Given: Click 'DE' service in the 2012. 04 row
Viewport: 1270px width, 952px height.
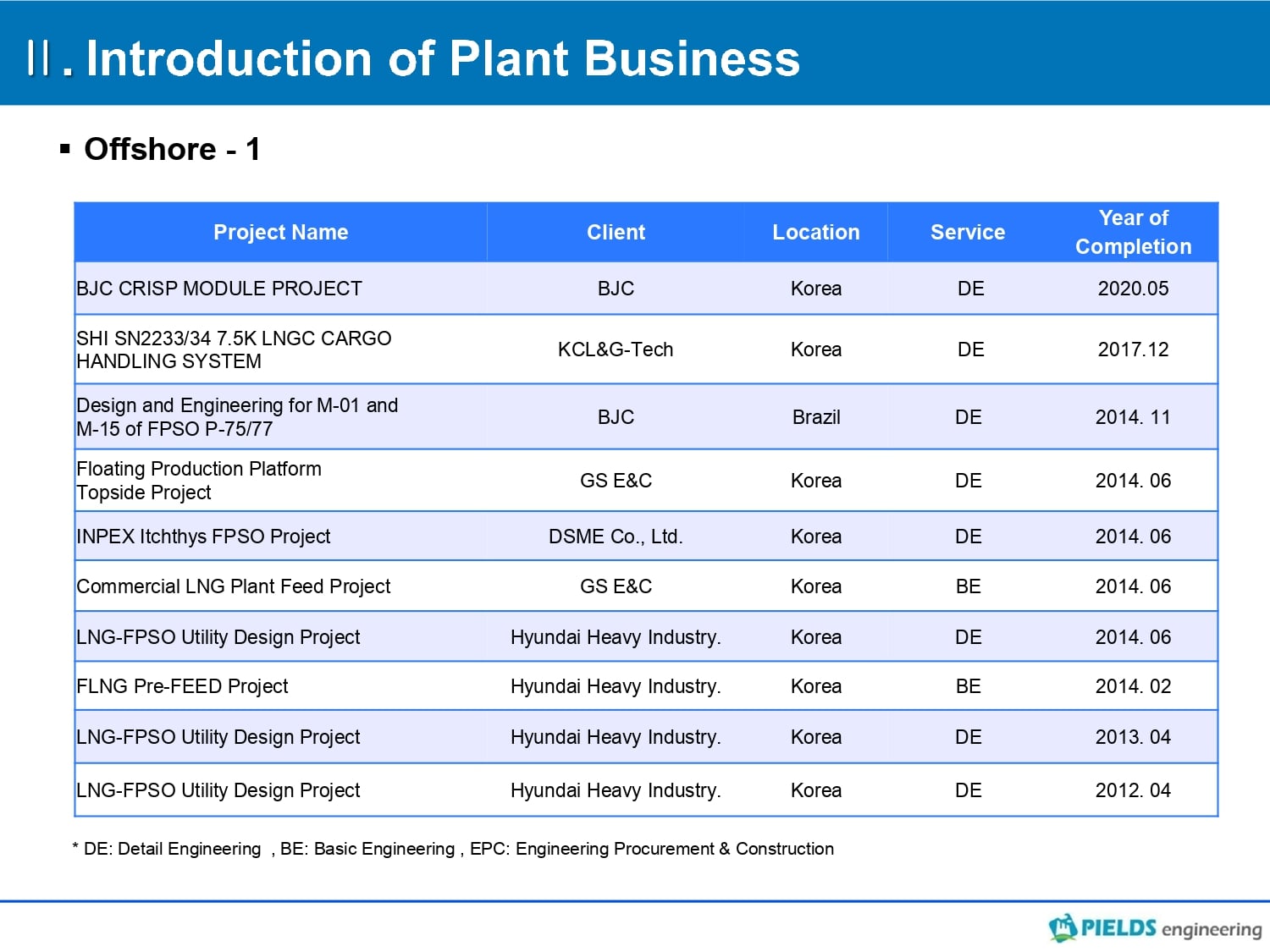Looking at the screenshot, I should coord(968,790).
